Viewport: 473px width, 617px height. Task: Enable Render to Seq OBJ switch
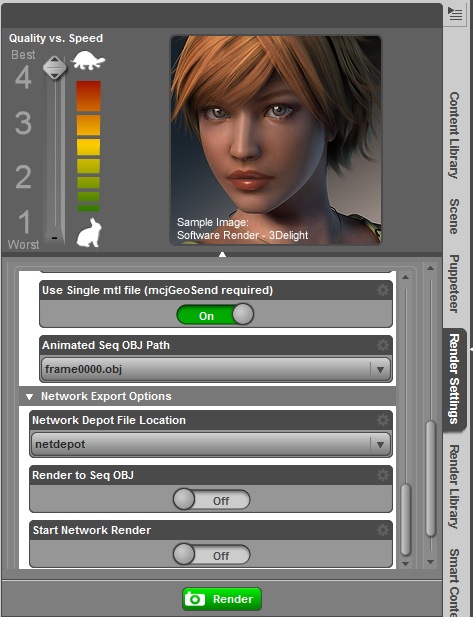212,500
